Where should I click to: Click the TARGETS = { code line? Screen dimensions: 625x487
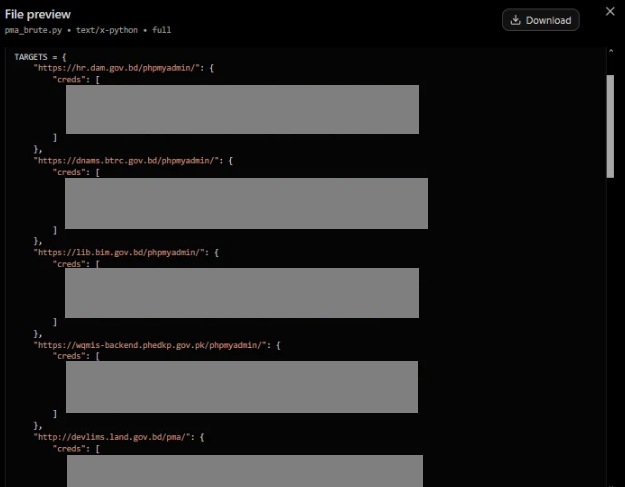40,57
